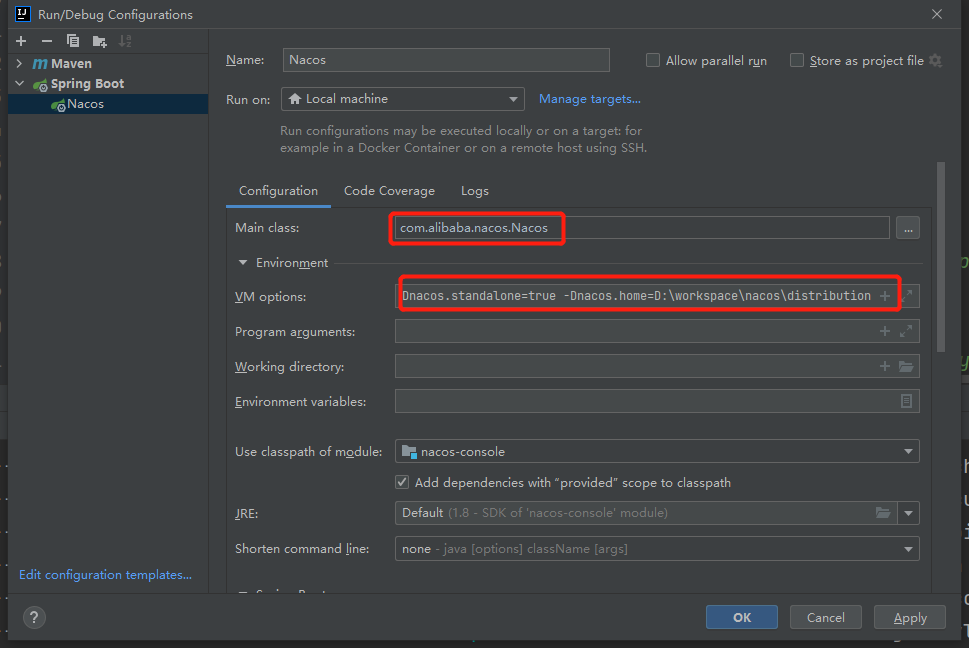Insert macro in Working directory field

[x=885, y=366]
